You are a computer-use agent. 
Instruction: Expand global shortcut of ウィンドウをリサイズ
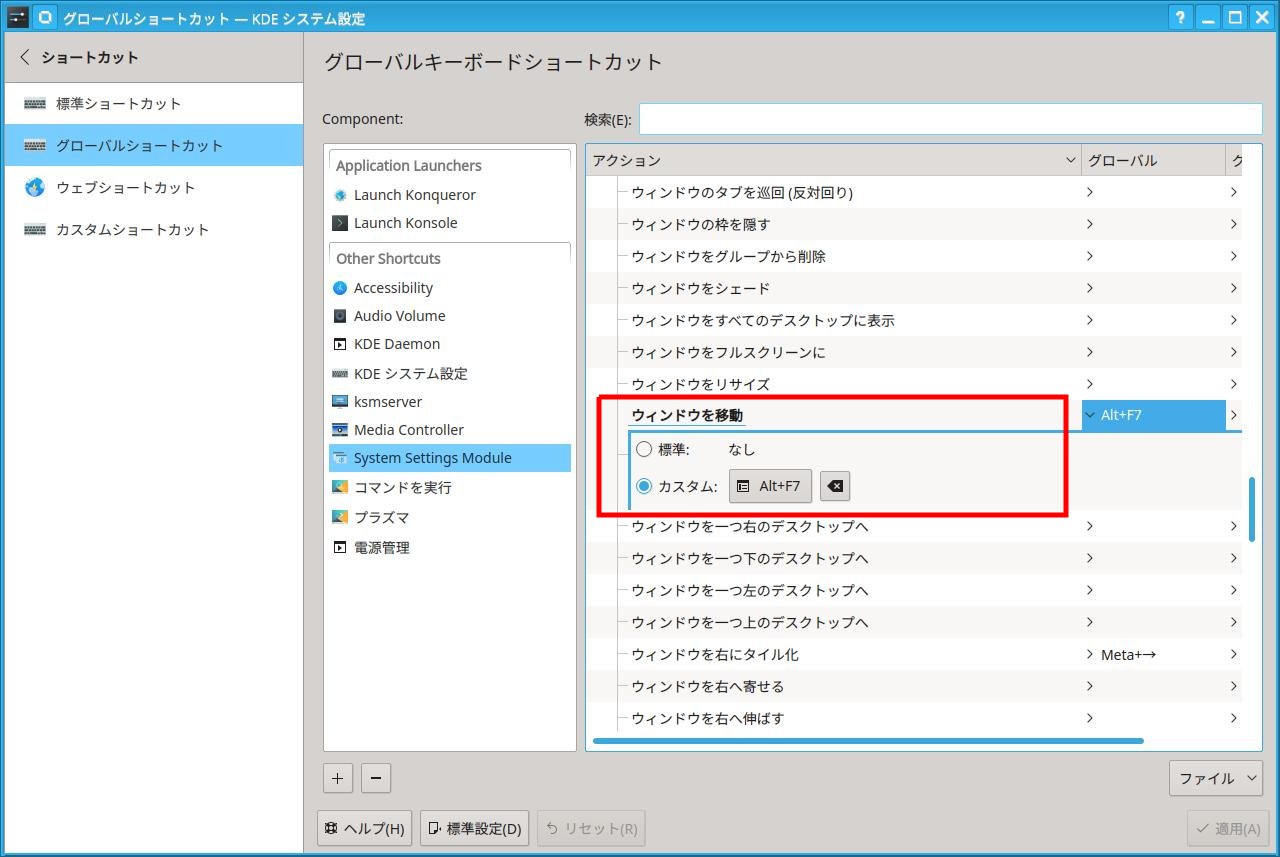pos(1090,384)
